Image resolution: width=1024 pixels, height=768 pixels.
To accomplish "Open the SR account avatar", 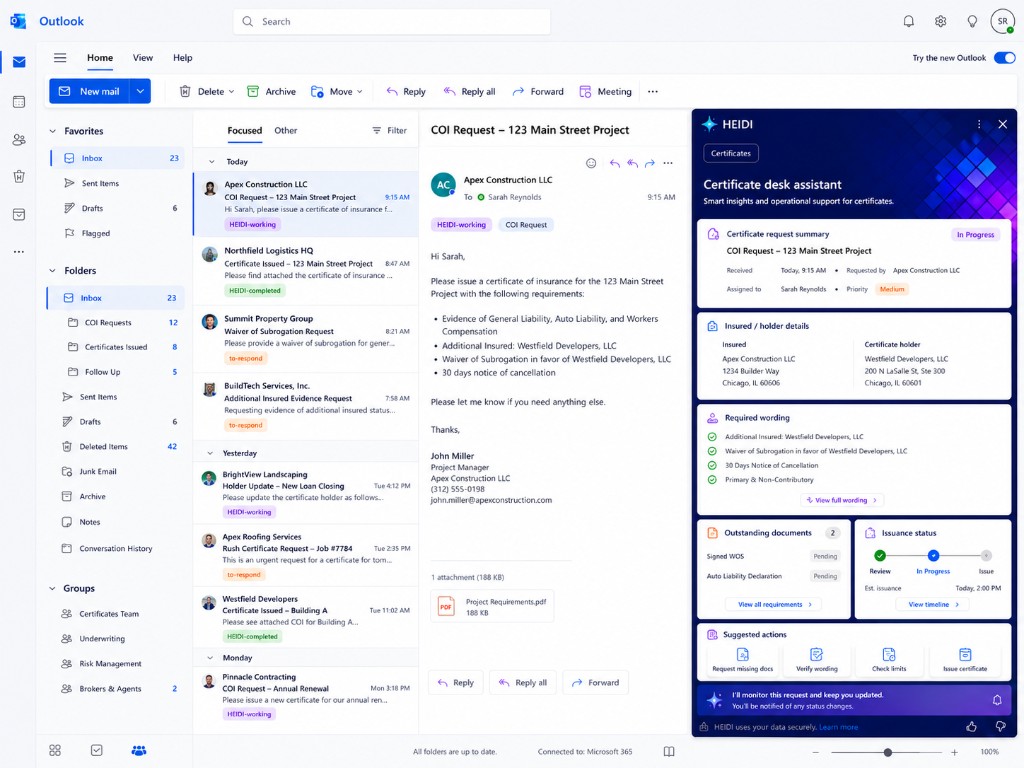I will pos(1002,22).
